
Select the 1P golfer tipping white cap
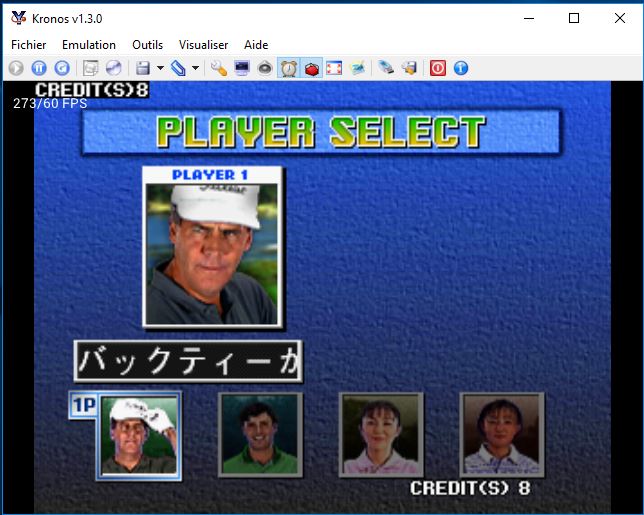click(x=139, y=435)
